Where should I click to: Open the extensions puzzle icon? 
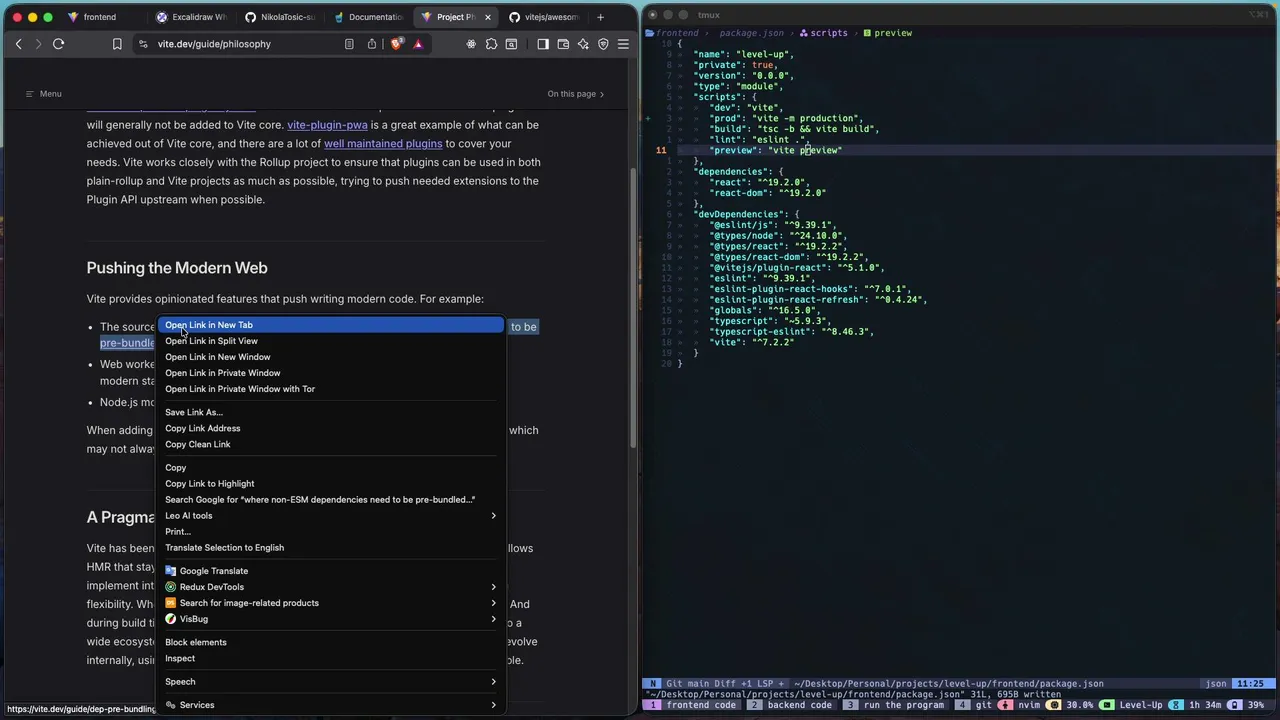point(491,44)
